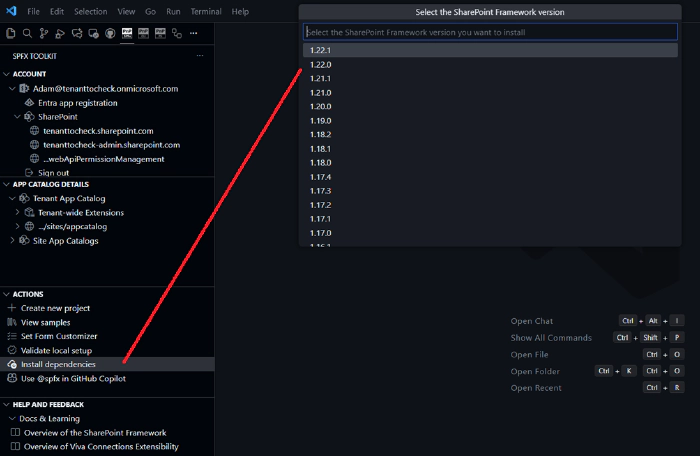This screenshot has height=456, width=700.
Task: Open the Explorer view in activity bar
Action: point(10,33)
